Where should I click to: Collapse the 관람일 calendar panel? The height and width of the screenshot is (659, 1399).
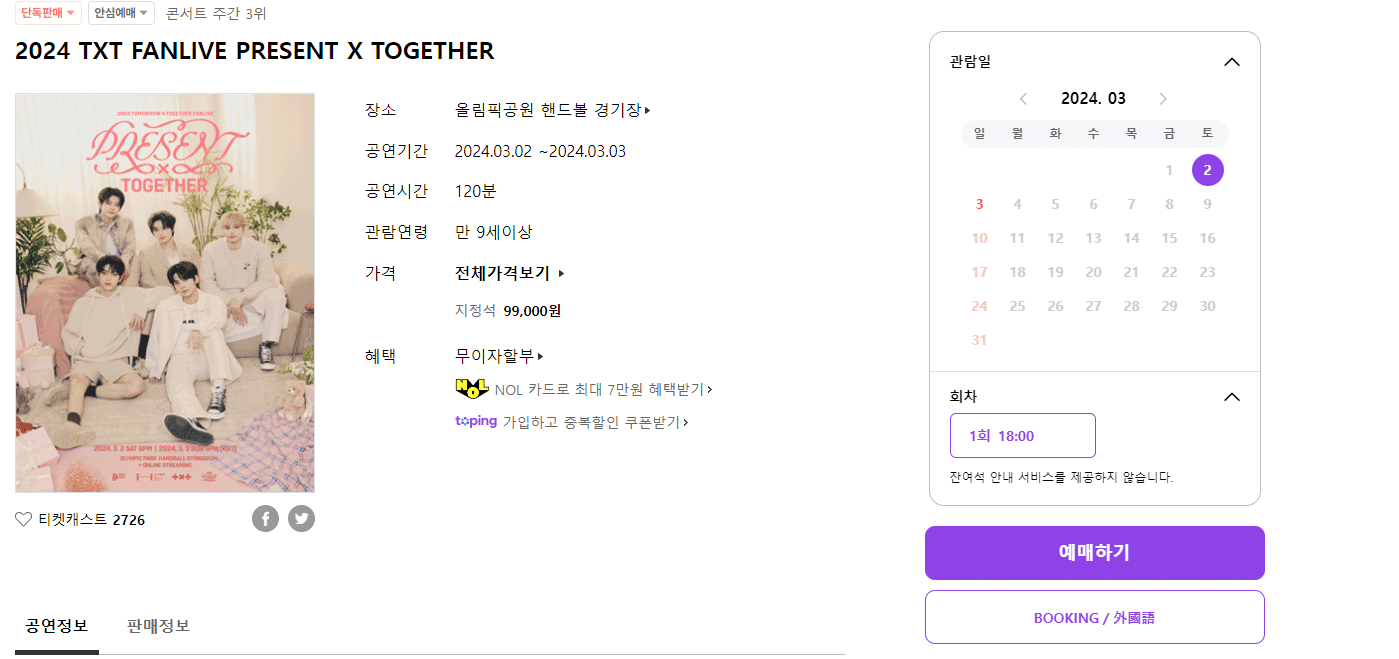pyautogui.click(x=1231, y=61)
